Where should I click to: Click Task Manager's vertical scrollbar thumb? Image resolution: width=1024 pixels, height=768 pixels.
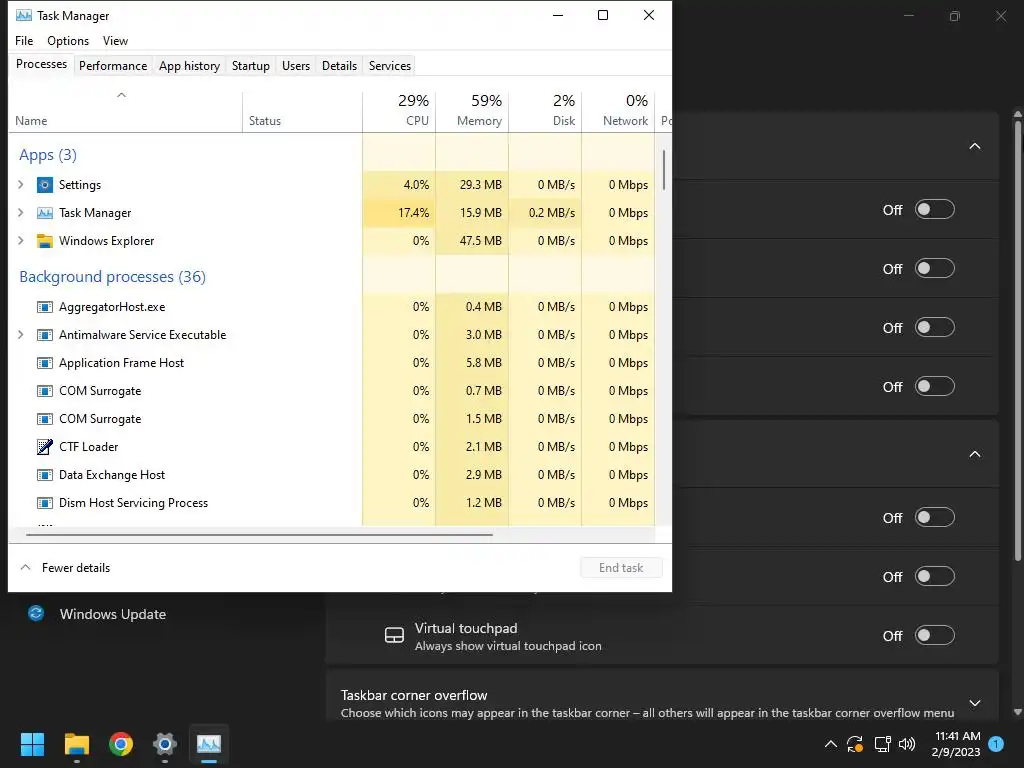[x=664, y=170]
